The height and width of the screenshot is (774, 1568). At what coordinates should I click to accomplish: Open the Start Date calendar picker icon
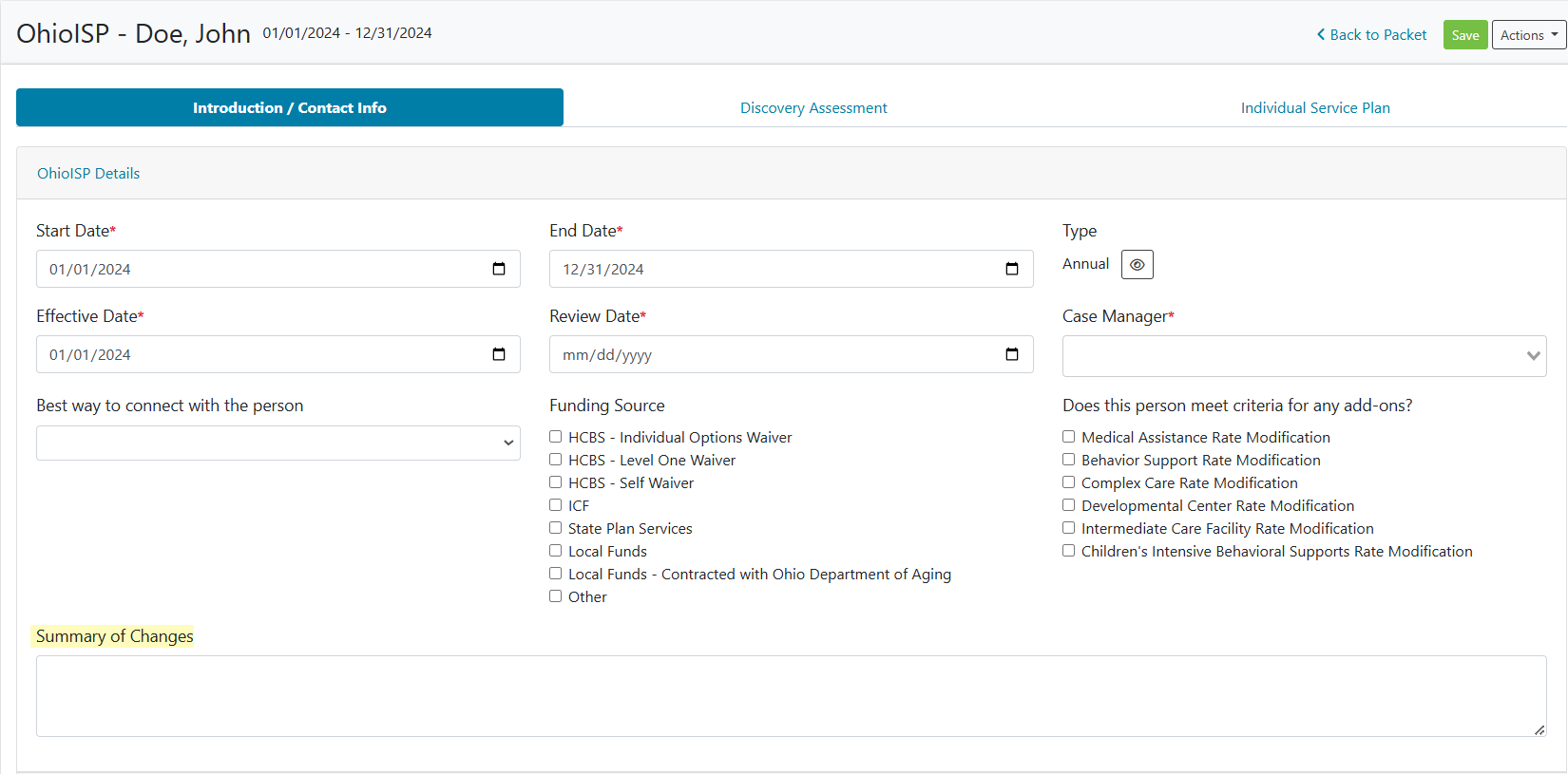(x=499, y=269)
